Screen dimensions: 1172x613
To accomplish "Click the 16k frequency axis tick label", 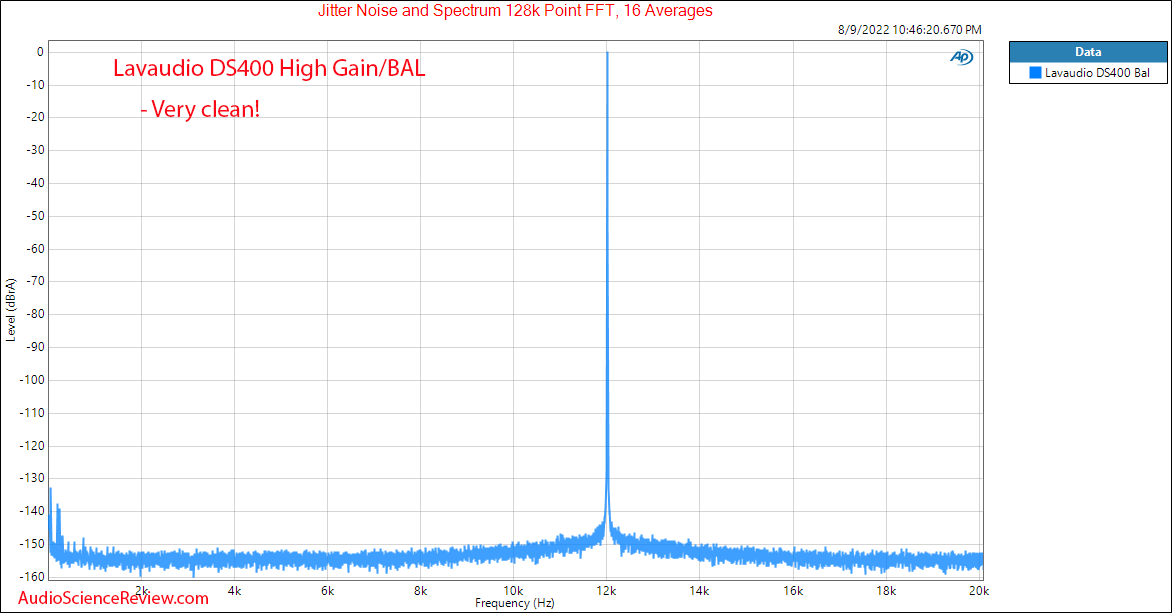I will pos(793,591).
